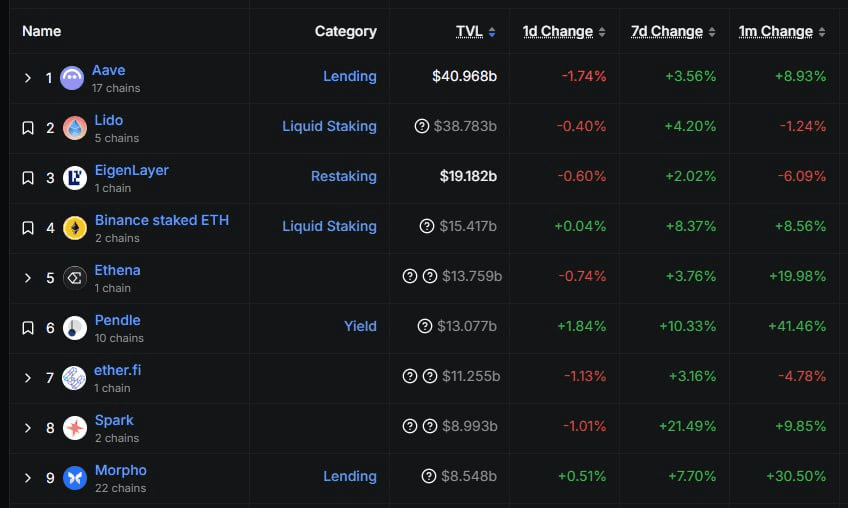The height and width of the screenshot is (508, 848).
Task: Click the question mark icon beside Lido TVL
Action: pos(422,126)
